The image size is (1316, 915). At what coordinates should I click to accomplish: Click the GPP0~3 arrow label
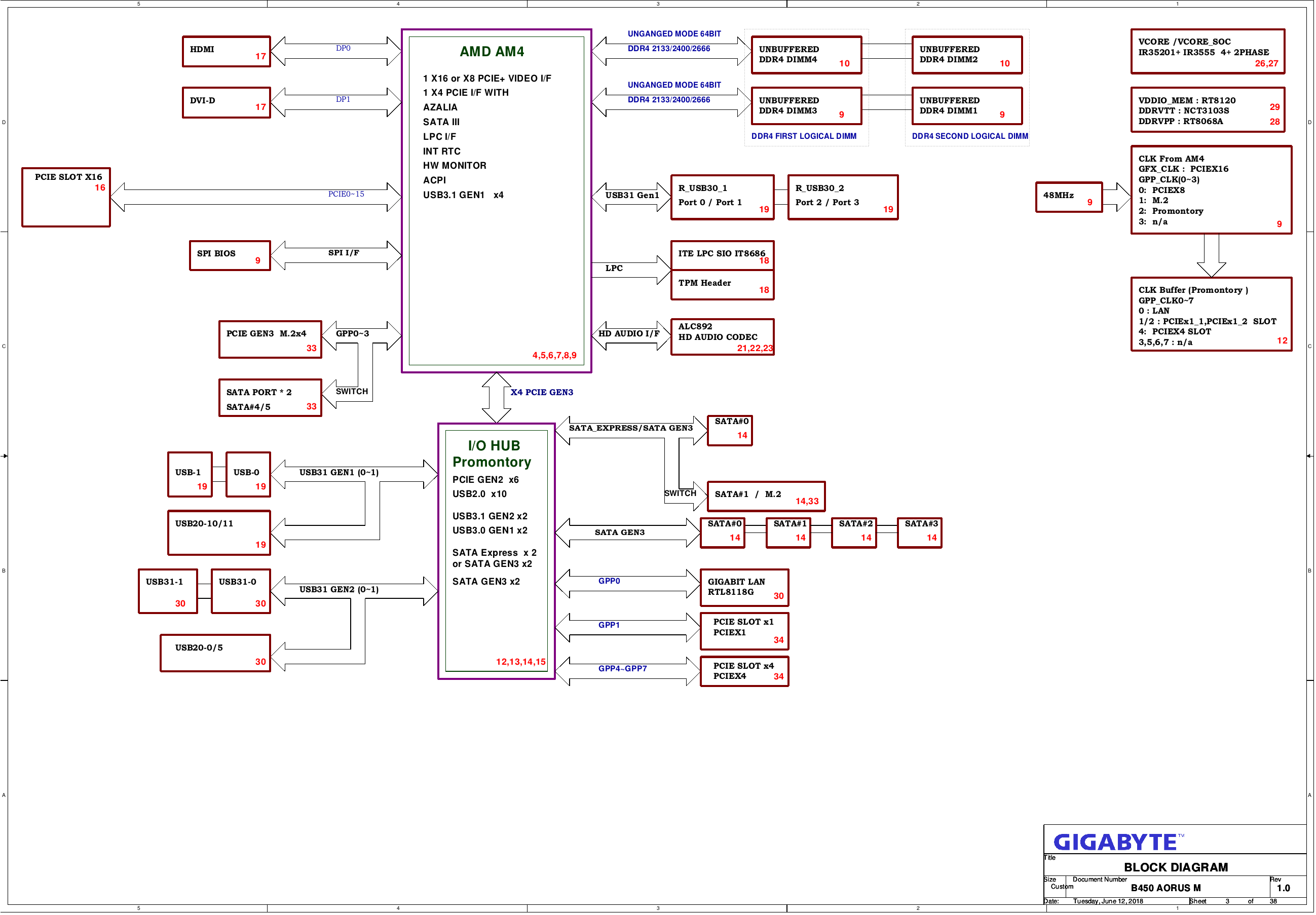point(353,333)
